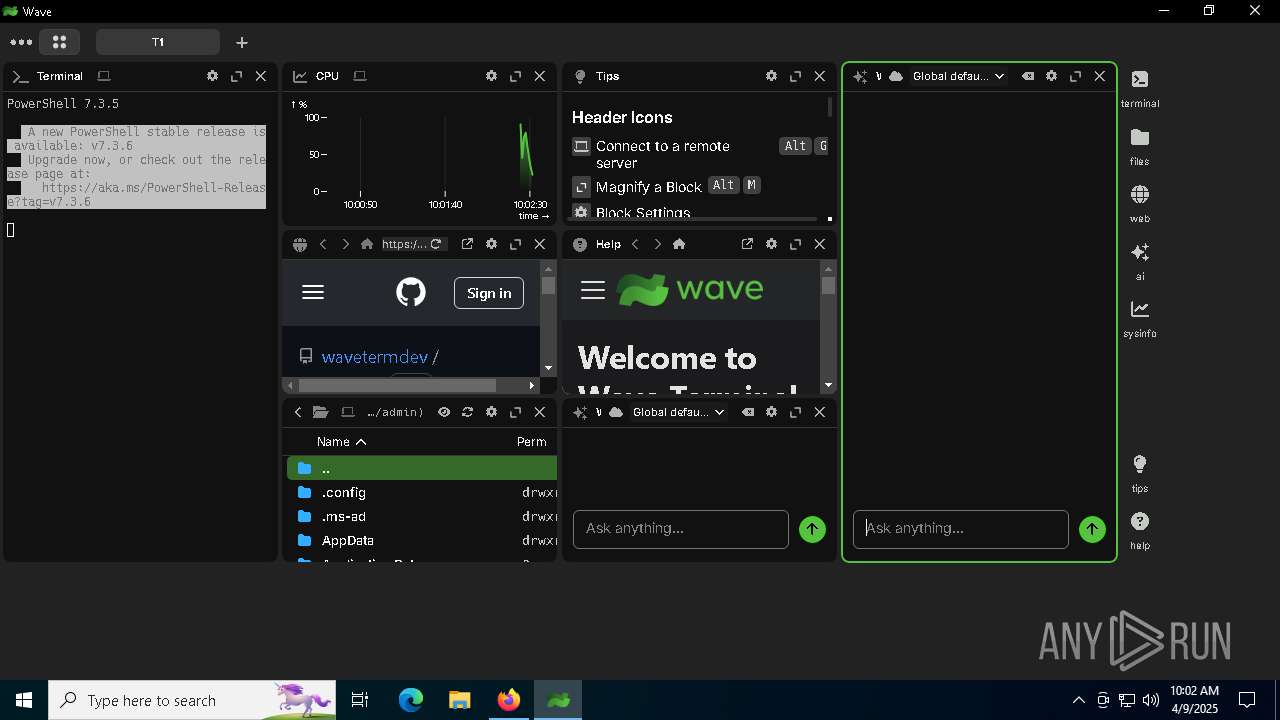Magnify the CPU block
This screenshot has width=1280, height=720.
tap(516, 76)
